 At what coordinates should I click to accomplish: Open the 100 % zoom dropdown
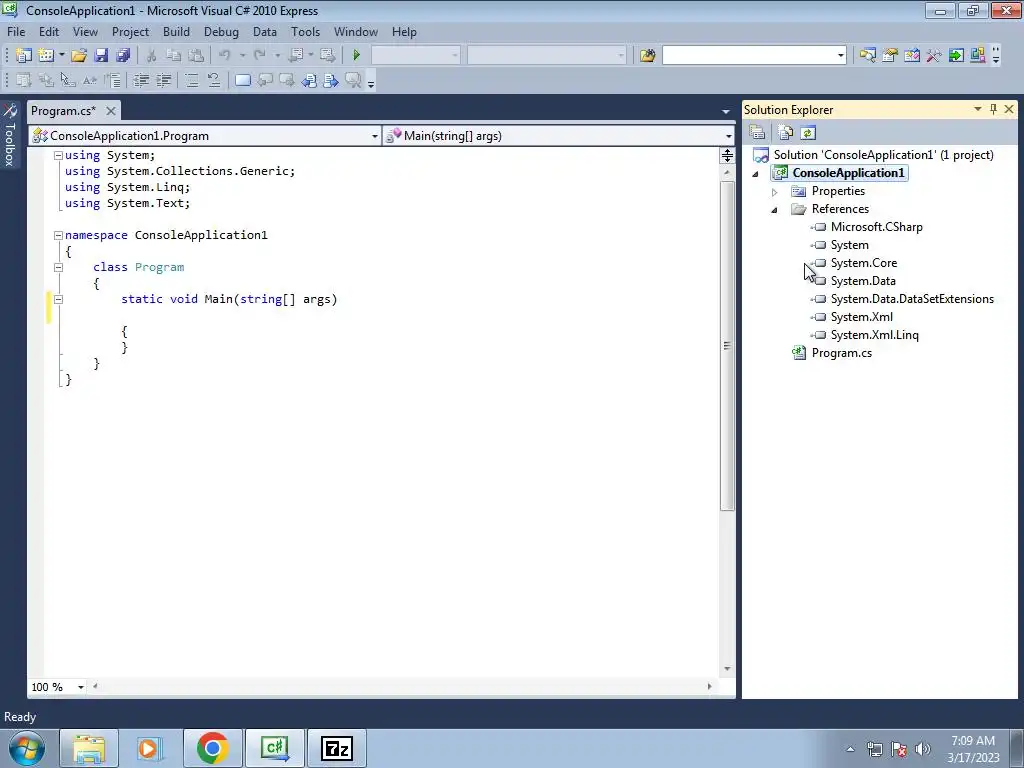pyautogui.click(x=81, y=687)
